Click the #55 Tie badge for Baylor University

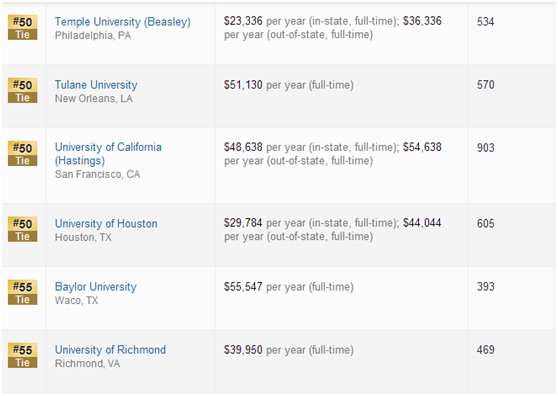pyautogui.click(x=22, y=292)
